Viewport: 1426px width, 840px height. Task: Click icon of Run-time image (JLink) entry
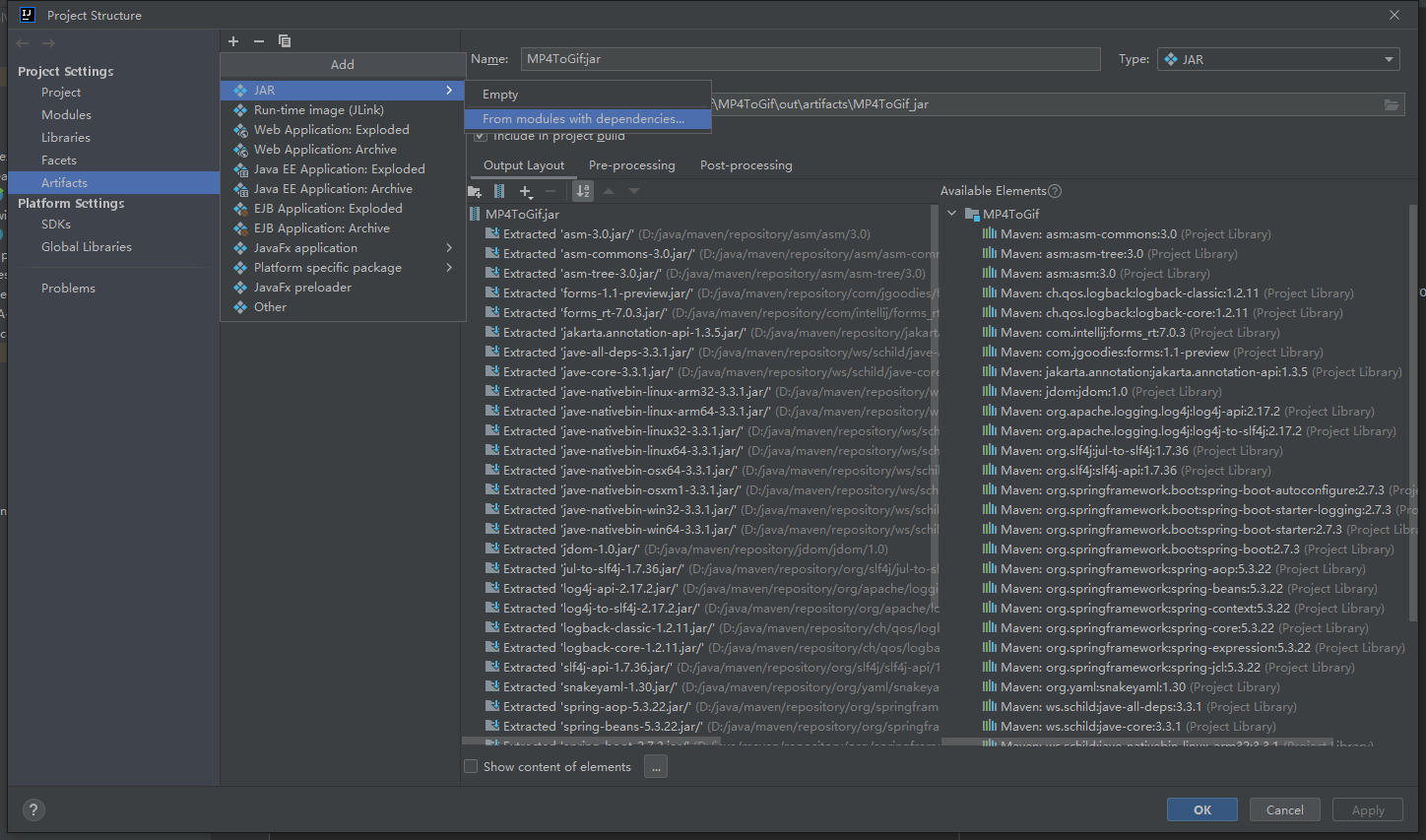(240, 110)
